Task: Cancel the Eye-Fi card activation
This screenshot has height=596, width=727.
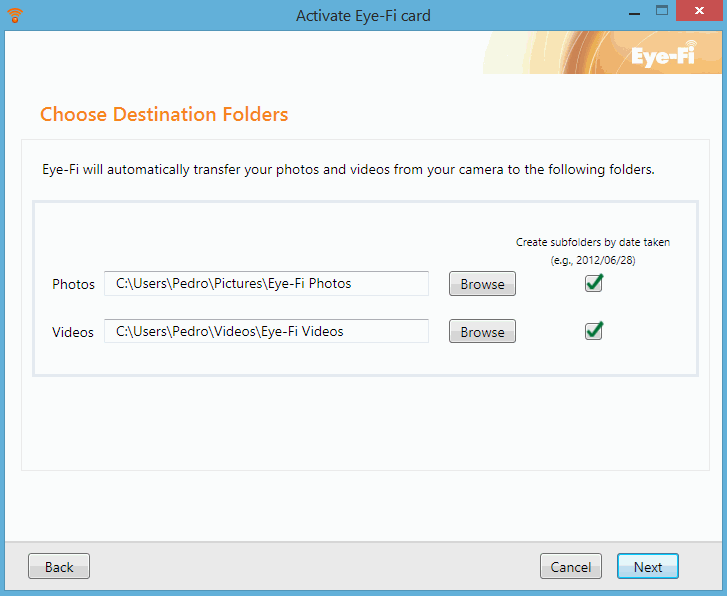Action: 571,566
